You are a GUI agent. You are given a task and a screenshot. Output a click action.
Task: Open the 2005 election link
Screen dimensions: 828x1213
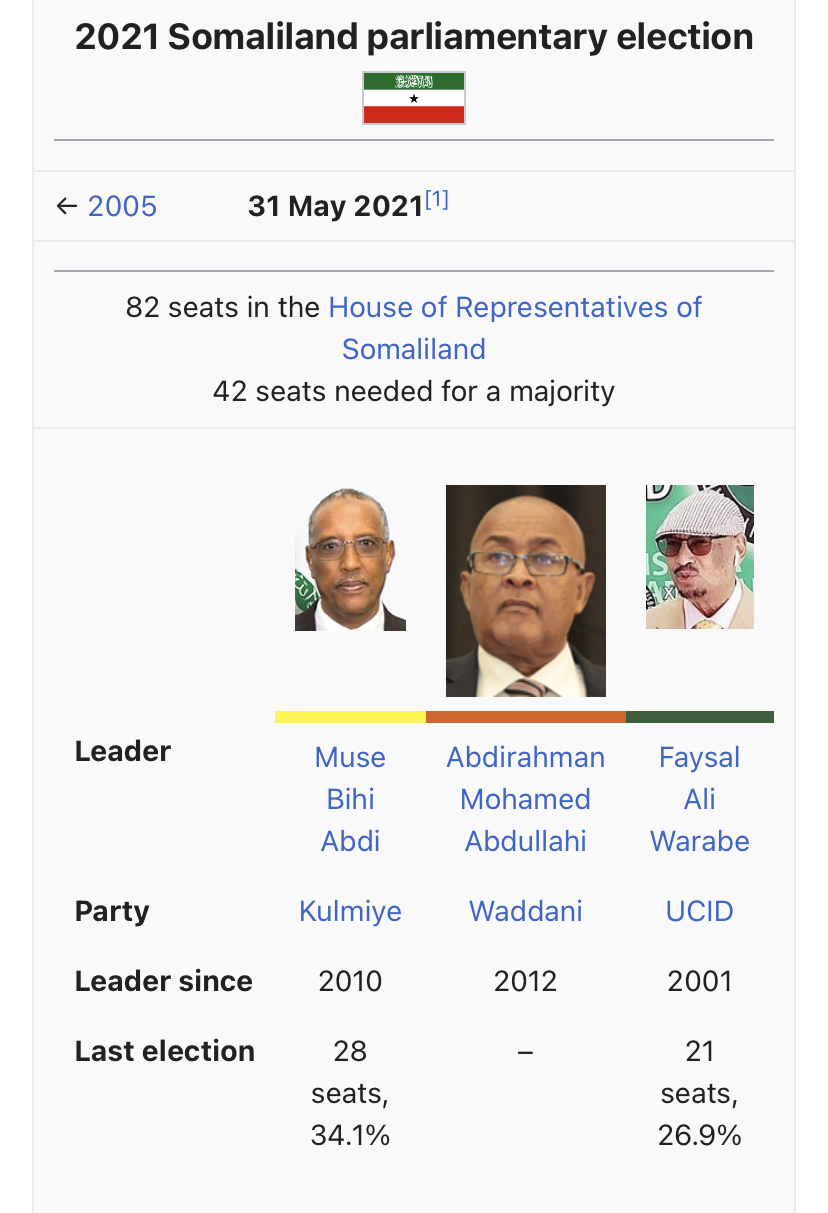point(122,206)
